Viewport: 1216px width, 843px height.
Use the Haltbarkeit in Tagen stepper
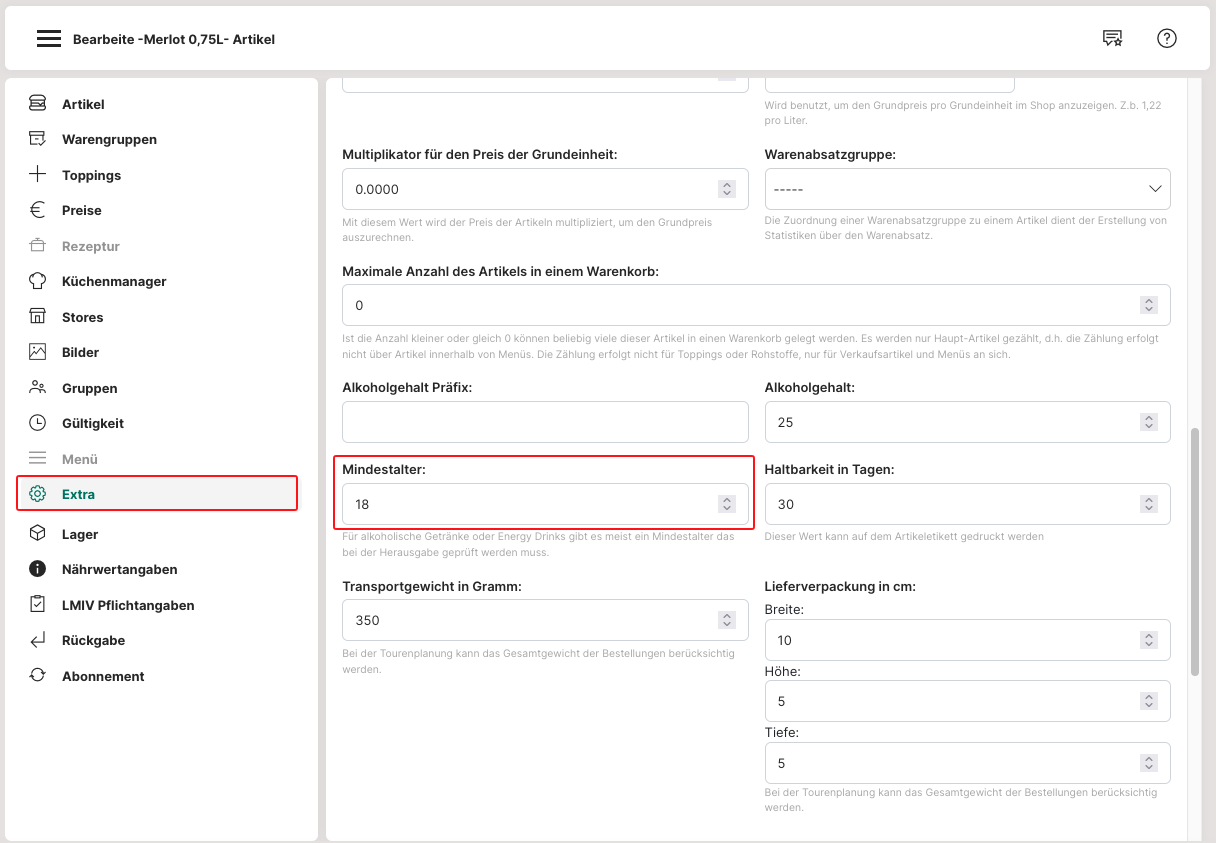click(1149, 505)
